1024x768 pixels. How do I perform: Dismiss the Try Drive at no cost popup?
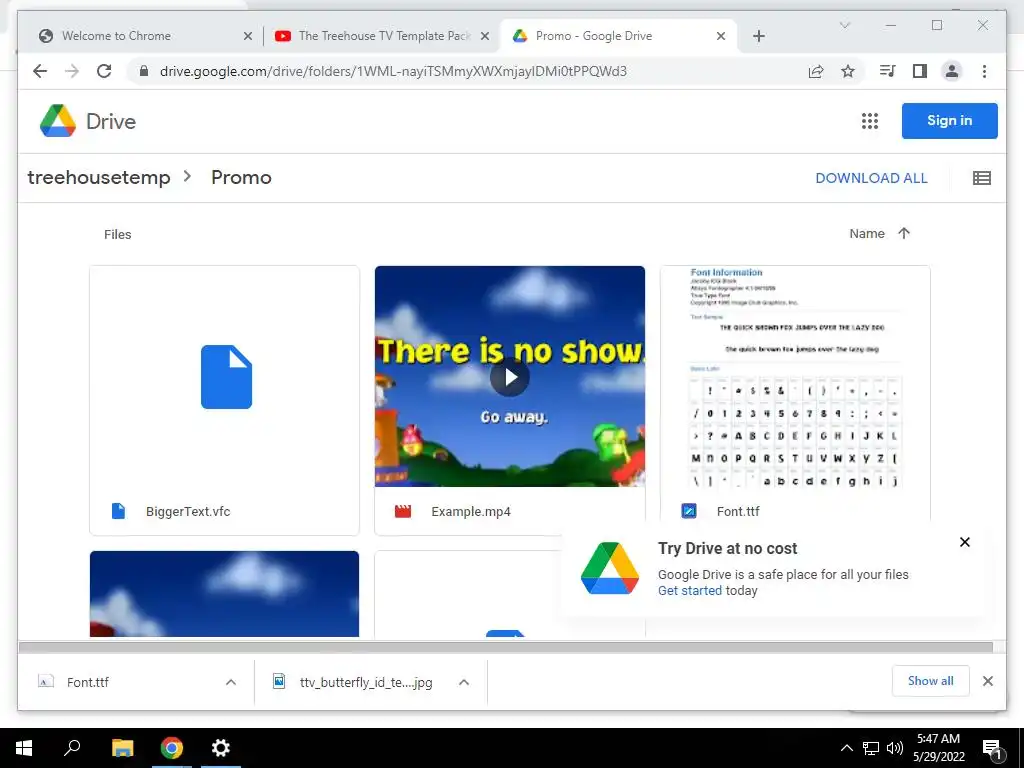click(x=965, y=542)
